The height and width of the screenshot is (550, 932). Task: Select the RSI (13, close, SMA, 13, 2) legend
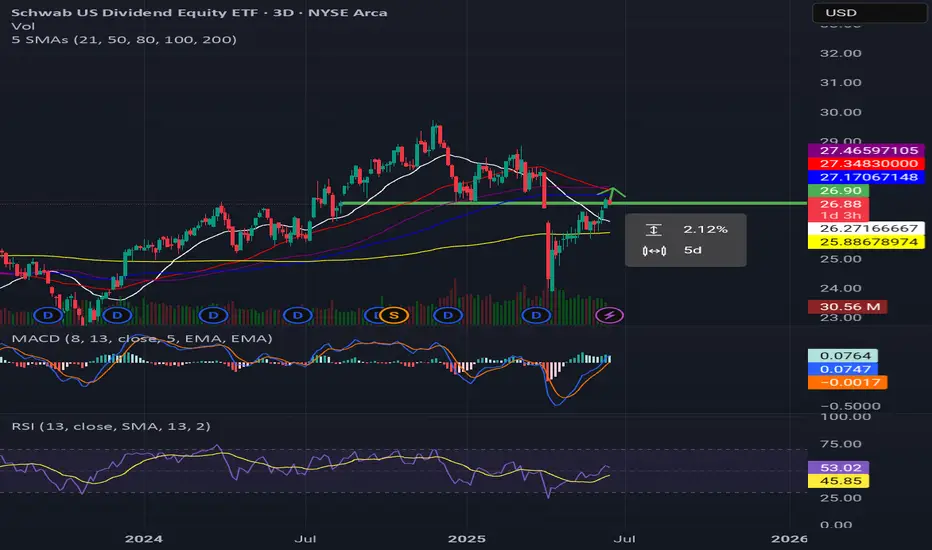(x=111, y=426)
